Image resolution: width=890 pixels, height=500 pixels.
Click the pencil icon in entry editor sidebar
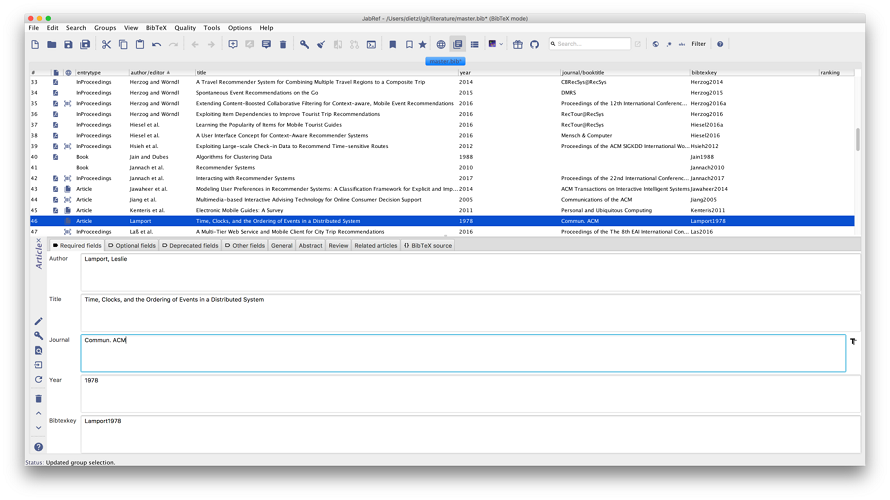(38, 321)
